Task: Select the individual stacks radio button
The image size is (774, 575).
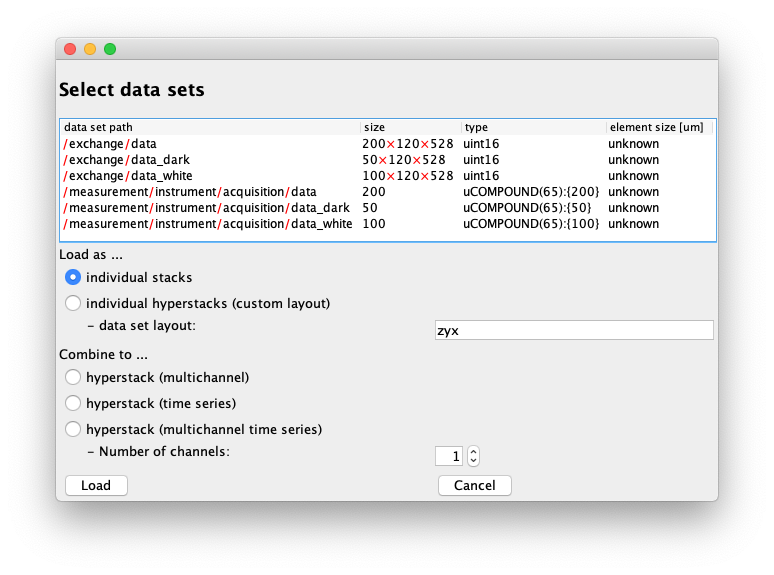Action: pyautogui.click(x=73, y=277)
